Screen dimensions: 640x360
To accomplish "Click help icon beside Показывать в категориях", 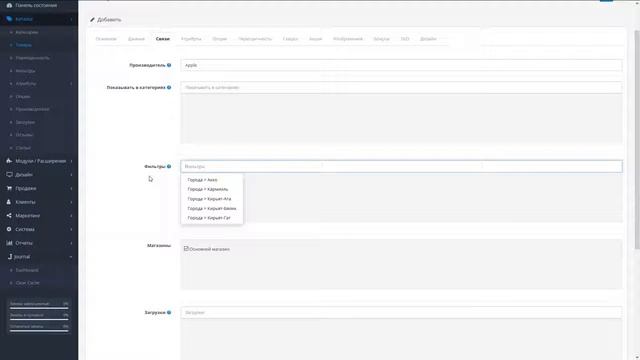I will pyautogui.click(x=169, y=87).
